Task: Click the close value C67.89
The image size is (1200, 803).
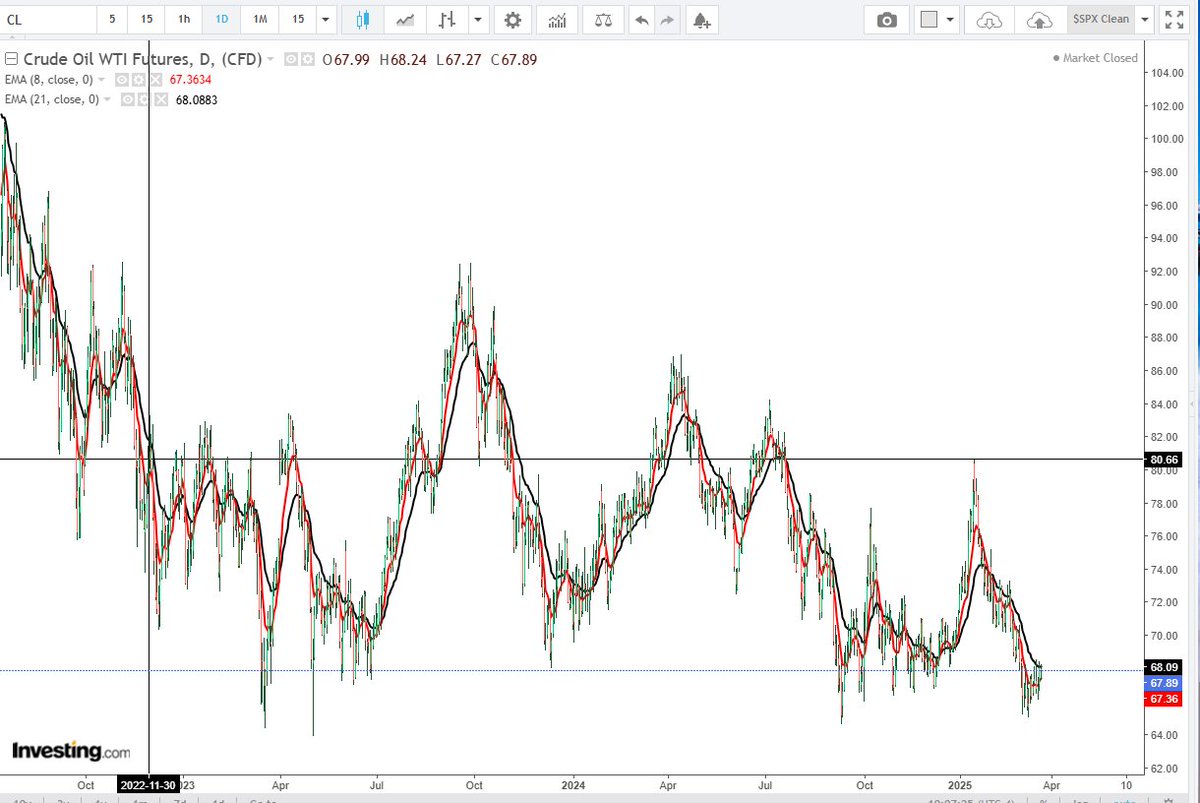Action: (x=514, y=59)
